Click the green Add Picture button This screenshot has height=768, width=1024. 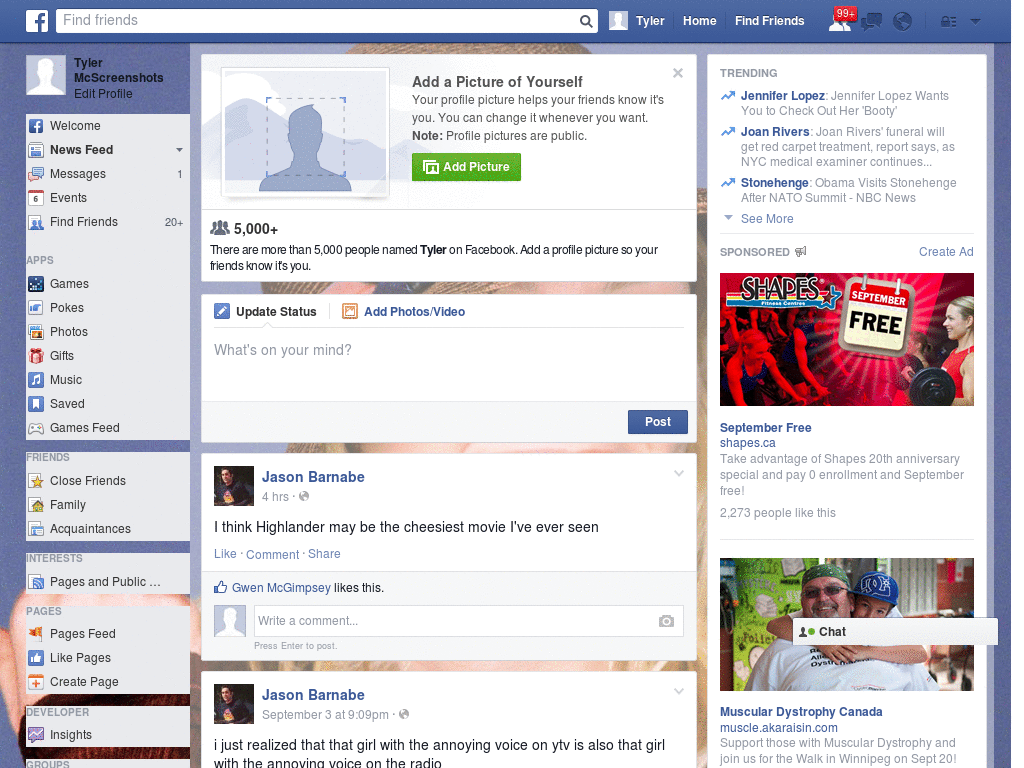466,167
